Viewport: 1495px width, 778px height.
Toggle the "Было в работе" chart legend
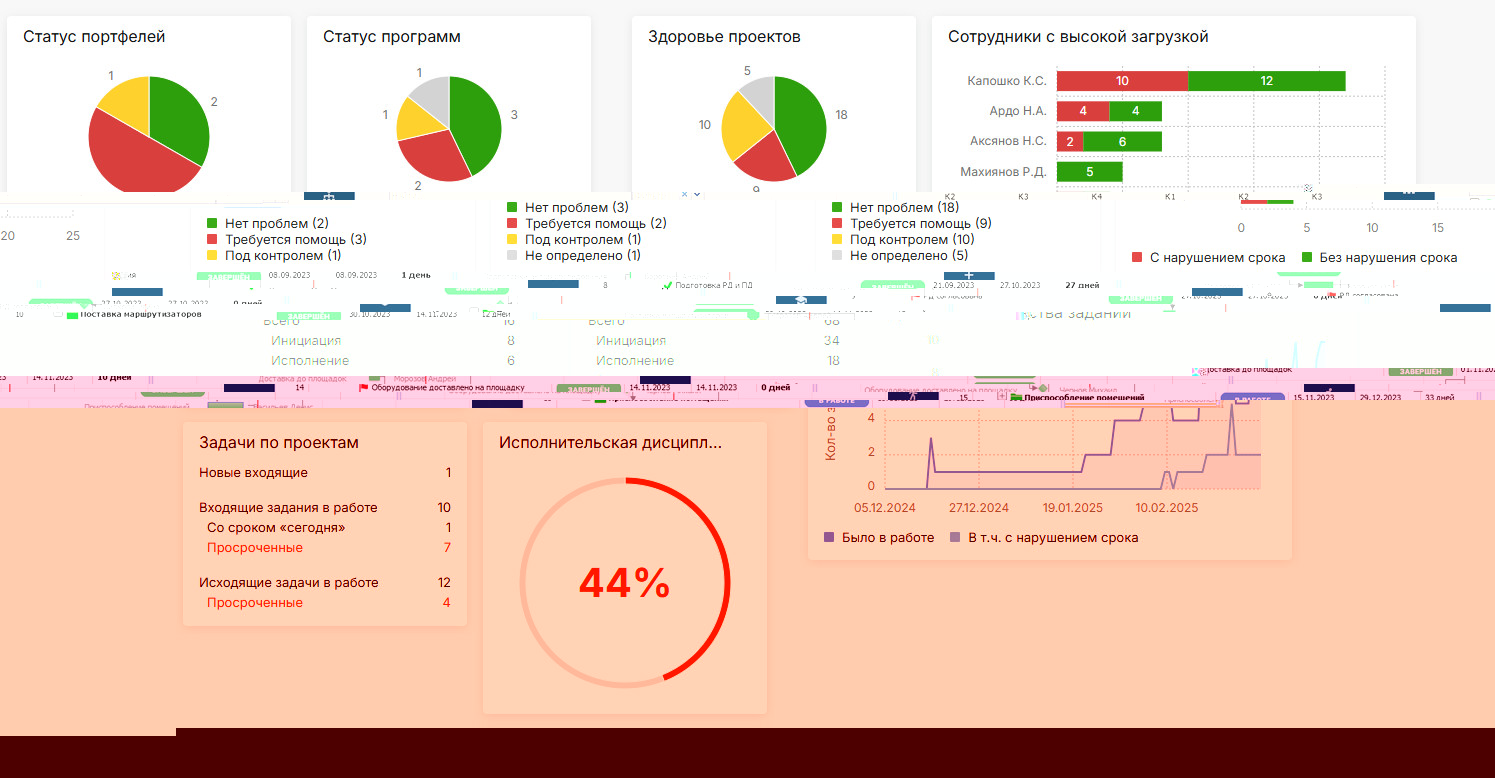pos(878,538)
